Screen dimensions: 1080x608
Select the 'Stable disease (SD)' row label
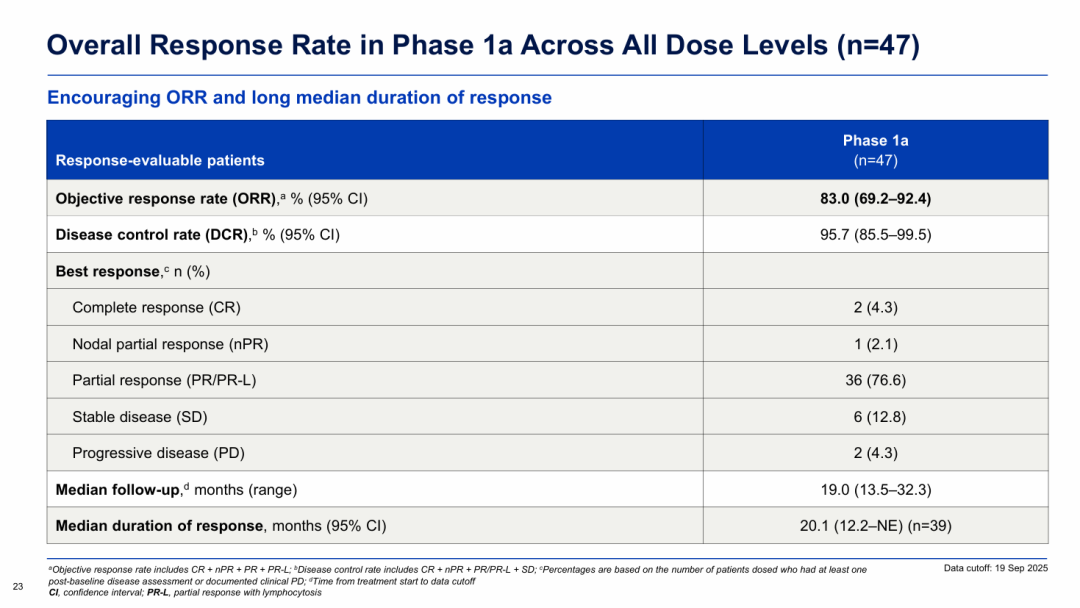[x=140, y=416]
